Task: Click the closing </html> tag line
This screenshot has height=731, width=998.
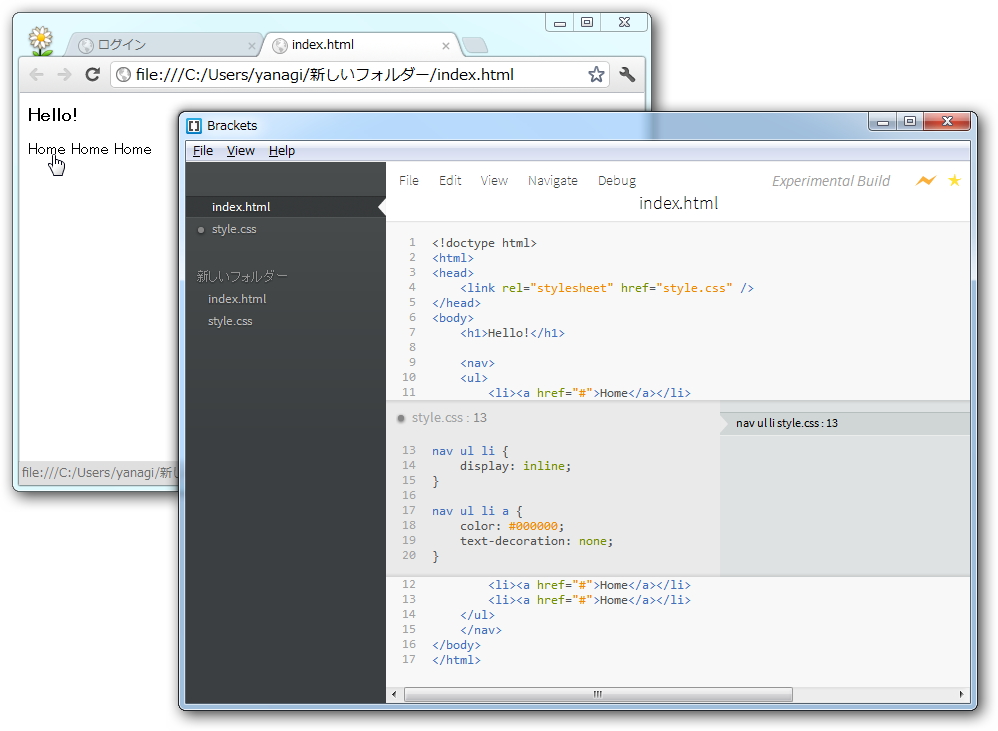Action: click(456, 660)
